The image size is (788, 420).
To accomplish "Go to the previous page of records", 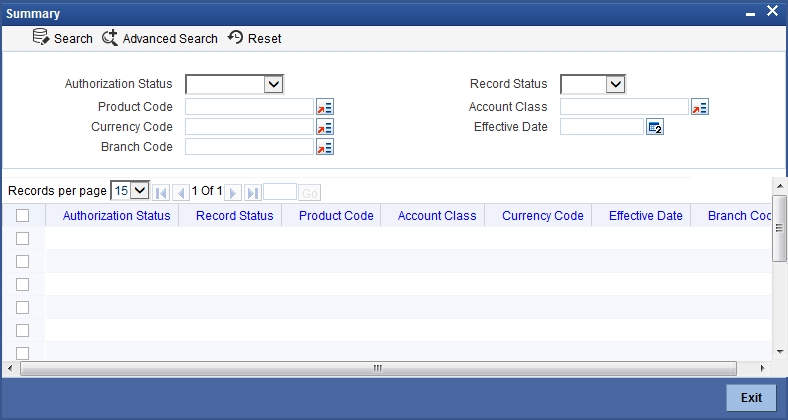I will coord(181,192).
